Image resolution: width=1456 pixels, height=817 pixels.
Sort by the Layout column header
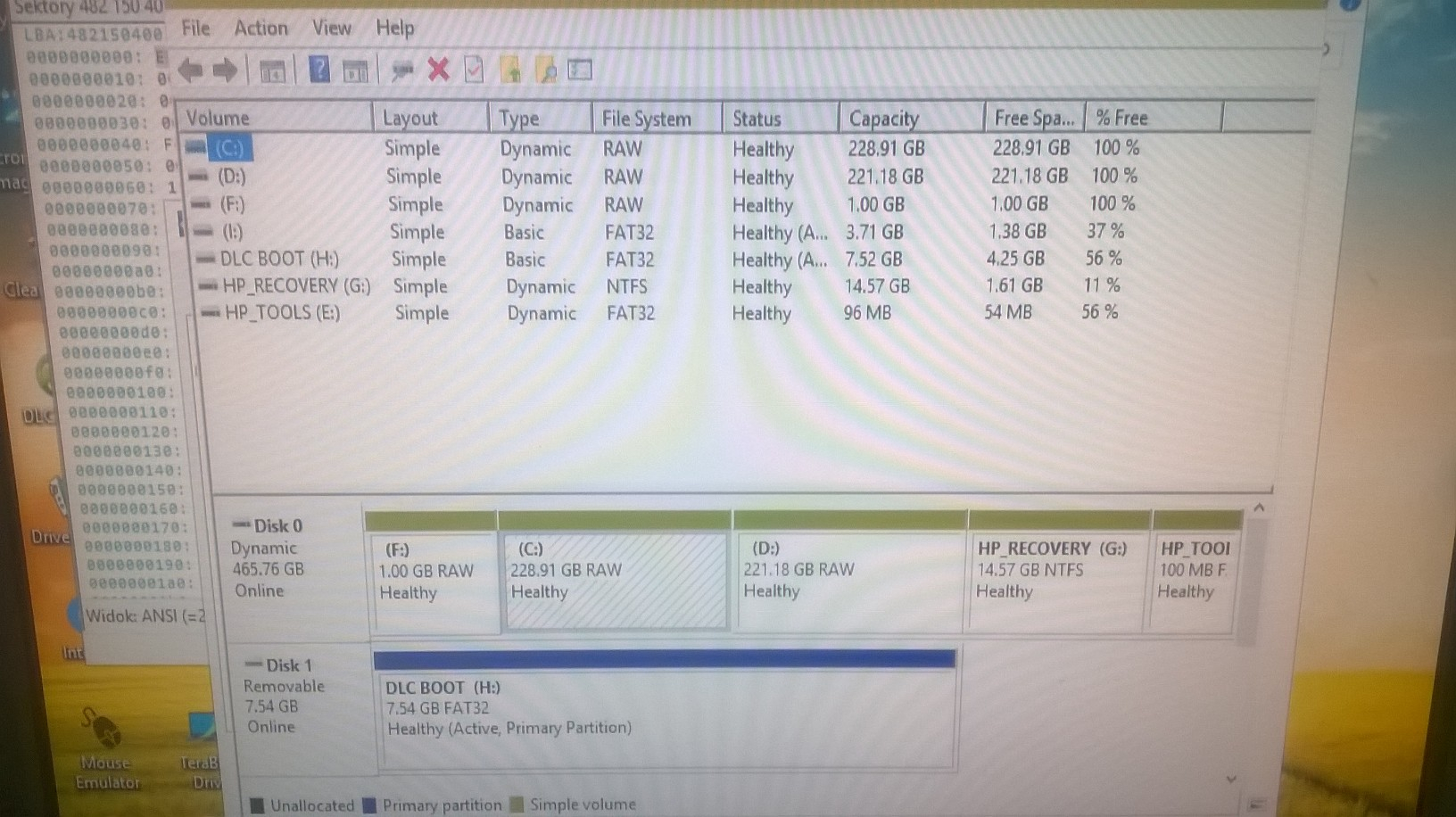[x=431, y=118]
